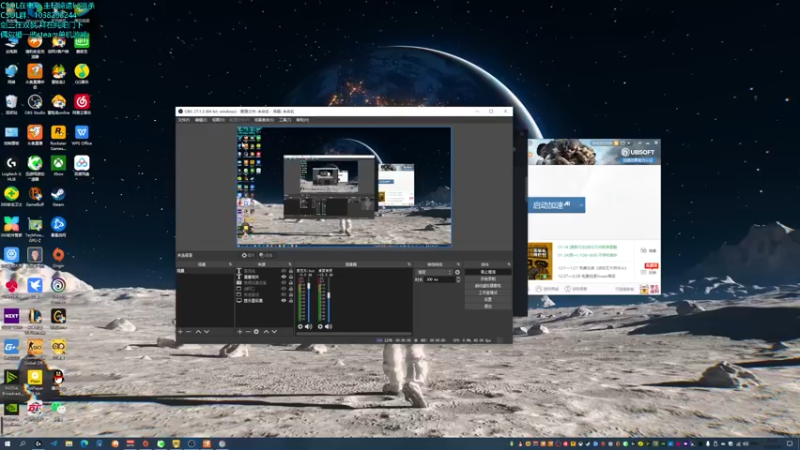This screenshot has width=800, height=450.
Task: Open OBS 设置 Settings button in Controls
Action: (x=488, y=299)
